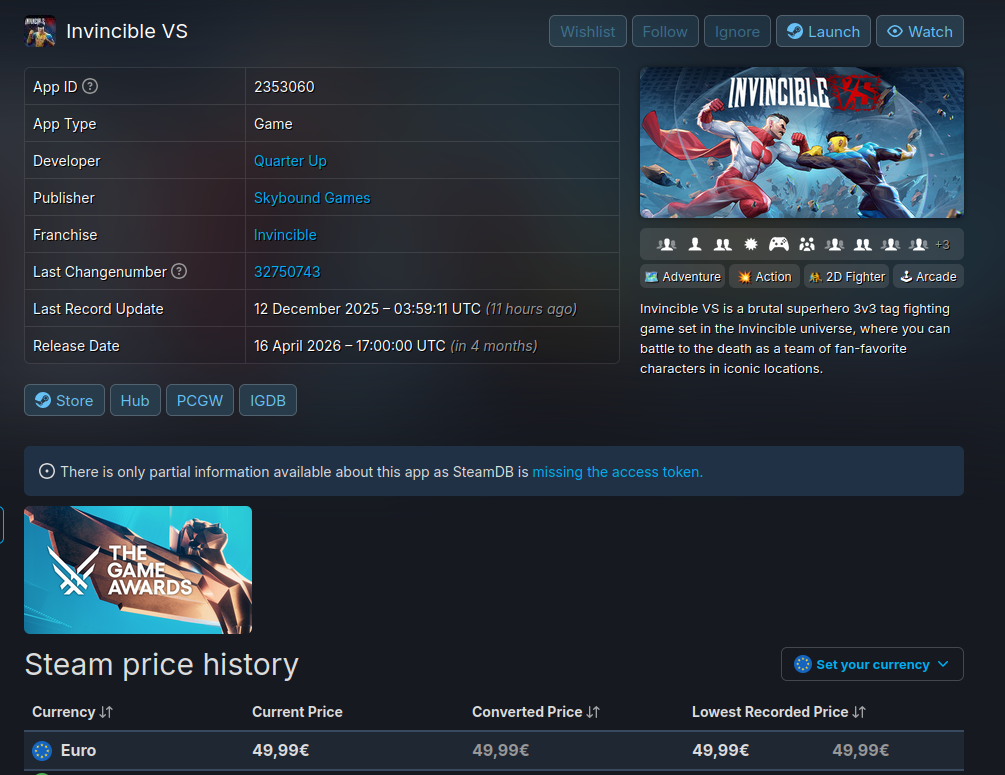Image resolution: width=1005 pixels, height=775 pixels.
Task: Click the Invincible VS app icon beside the title
Action: coord(40,31)
